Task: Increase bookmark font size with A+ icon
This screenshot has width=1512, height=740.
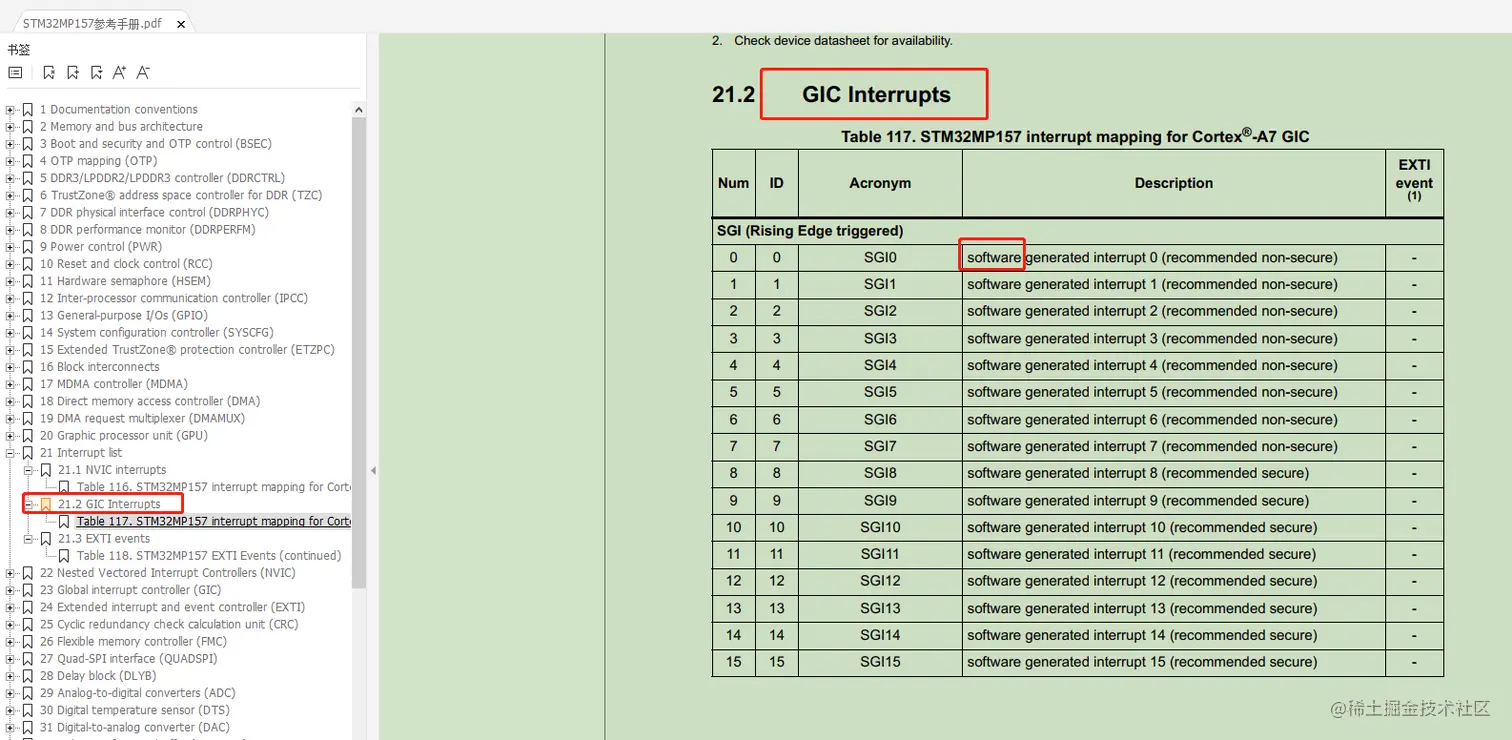Action: point(120,73)
